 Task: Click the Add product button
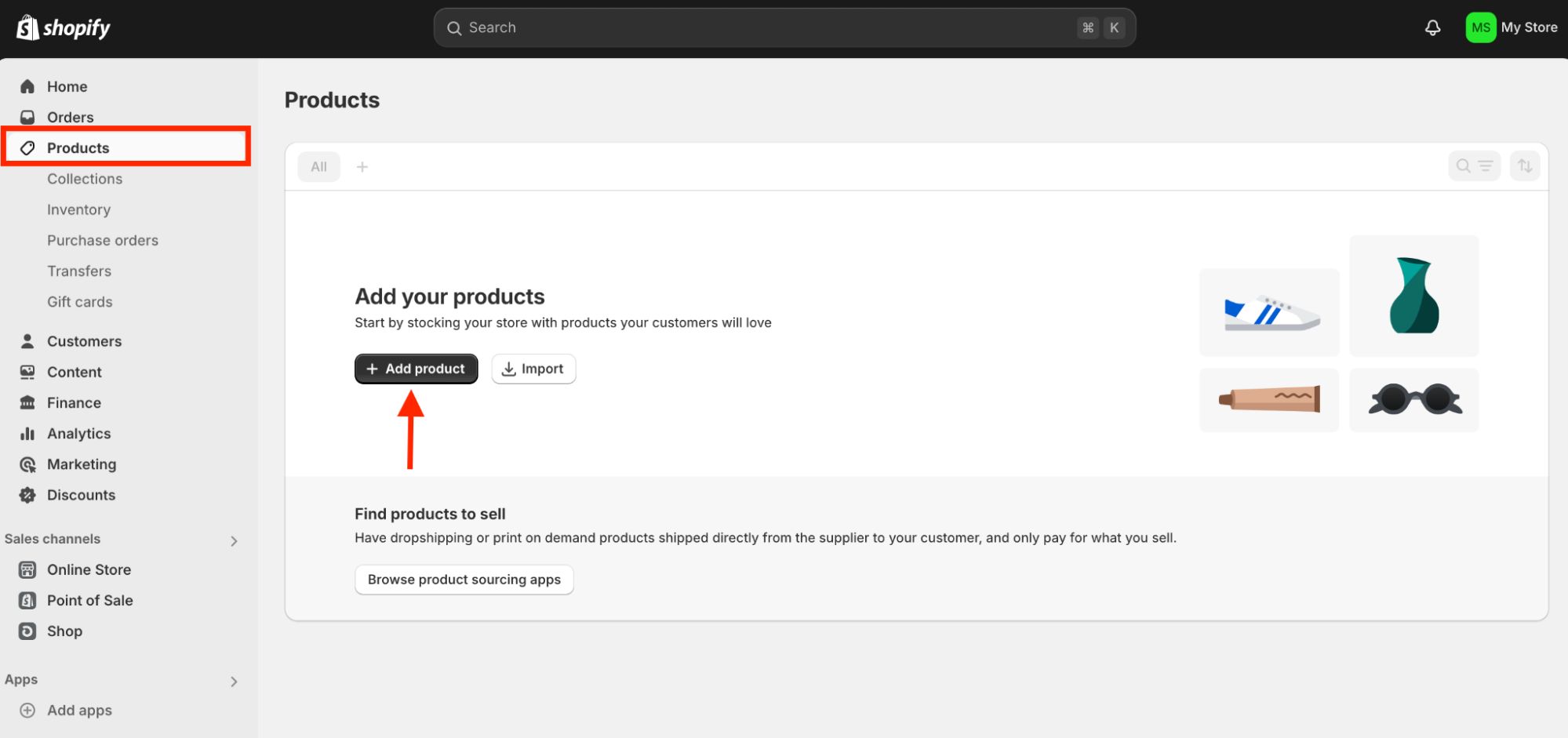pos(416,369)
